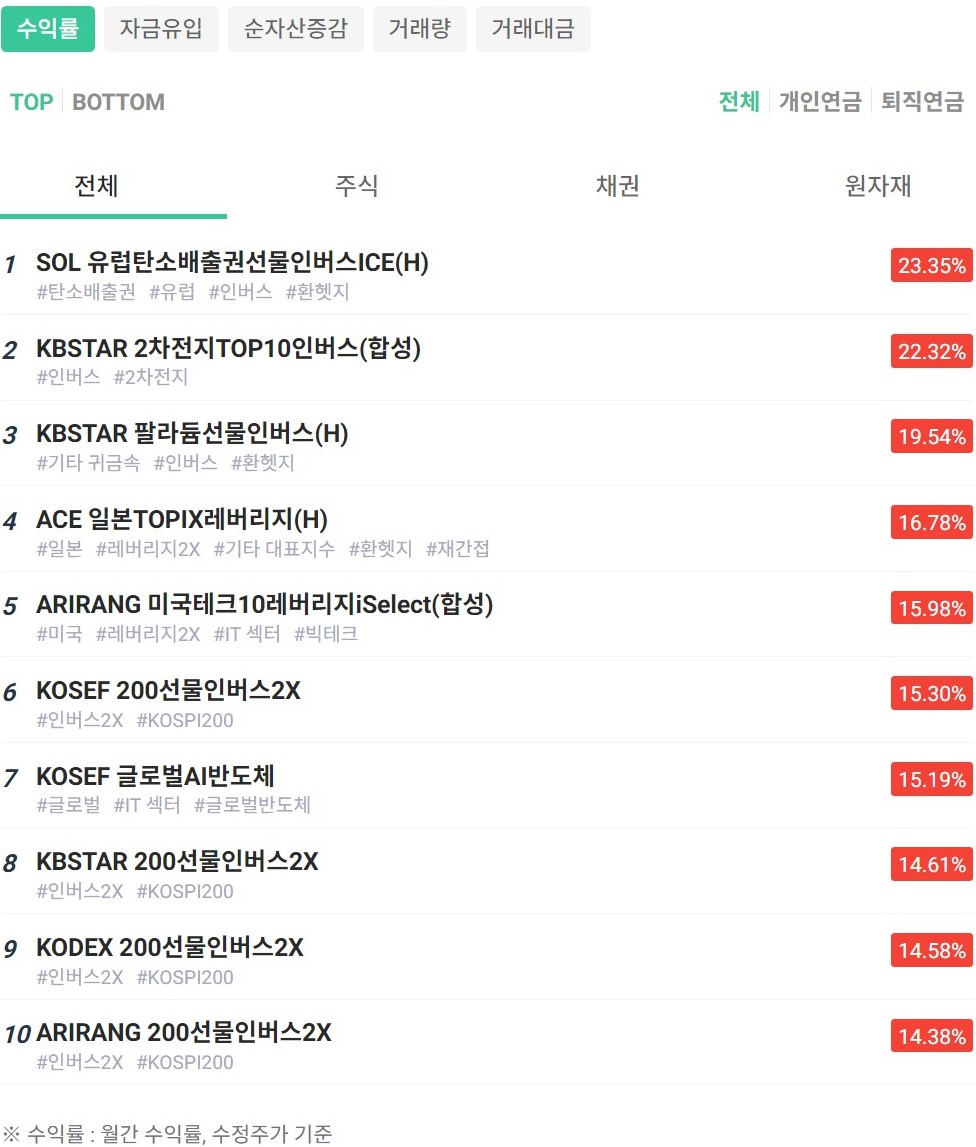Viewport: 976px width, 1147px height.
Task: Open KBSTAR 2차전지TOP10인버스(합성) details
Action: (228, 349)
